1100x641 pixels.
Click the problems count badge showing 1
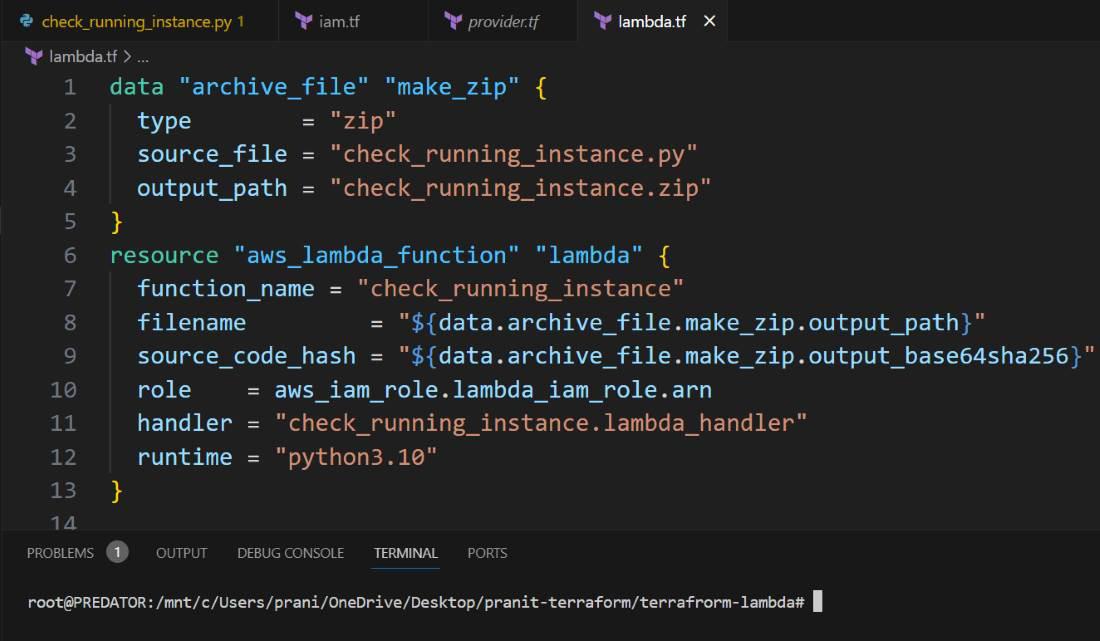[x=117, y=552]
